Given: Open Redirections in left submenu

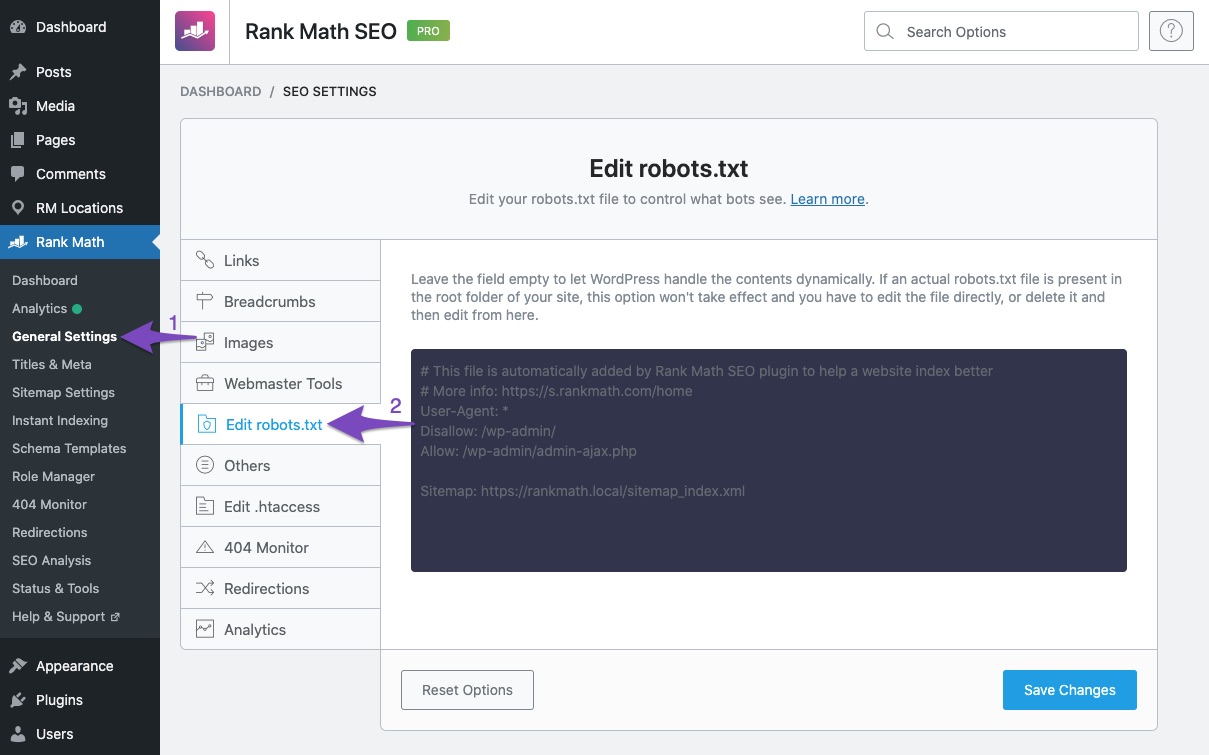Looking at the screenshot, I should tap(50, 533).
